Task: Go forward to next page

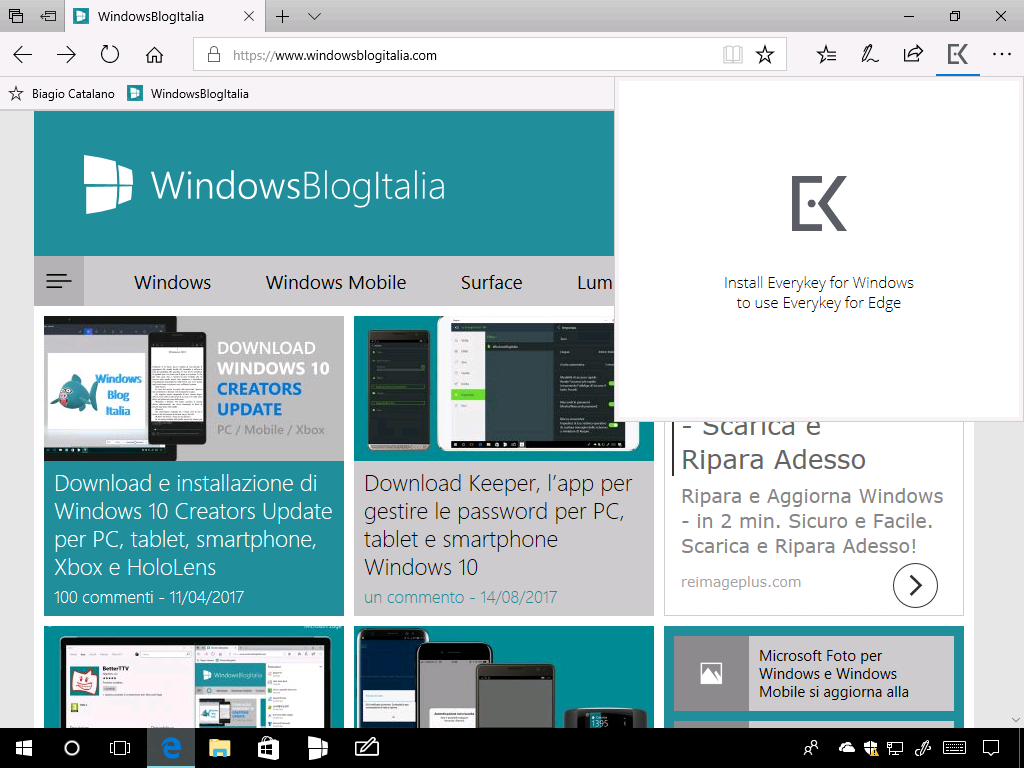Action: [66, 54]
